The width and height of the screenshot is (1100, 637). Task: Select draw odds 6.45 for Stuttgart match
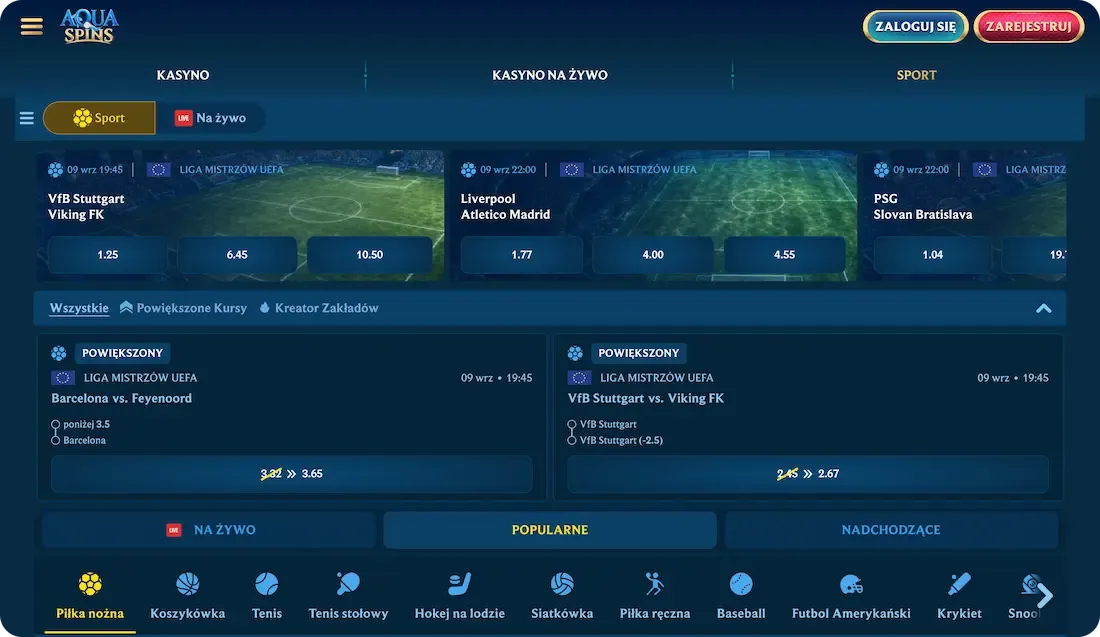[237, 255]
